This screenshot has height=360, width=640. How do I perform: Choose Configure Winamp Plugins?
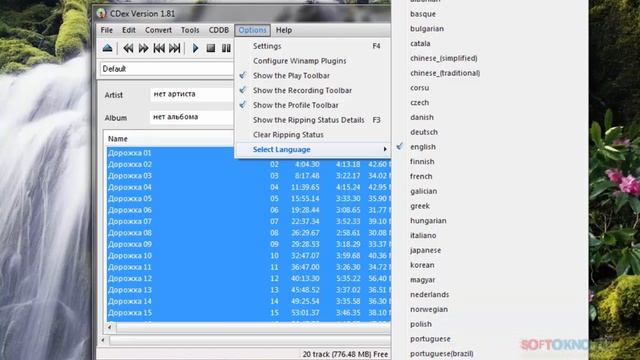pyautogui.click(x=312, y=61)
